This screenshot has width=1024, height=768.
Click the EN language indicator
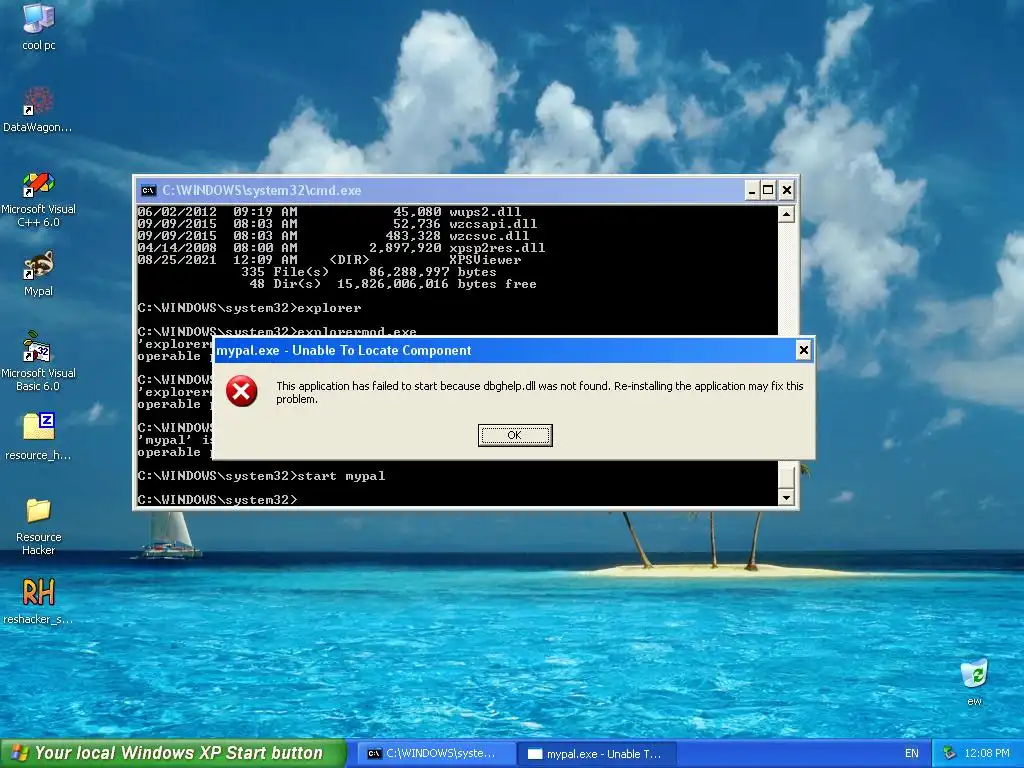tap(912, 753)
